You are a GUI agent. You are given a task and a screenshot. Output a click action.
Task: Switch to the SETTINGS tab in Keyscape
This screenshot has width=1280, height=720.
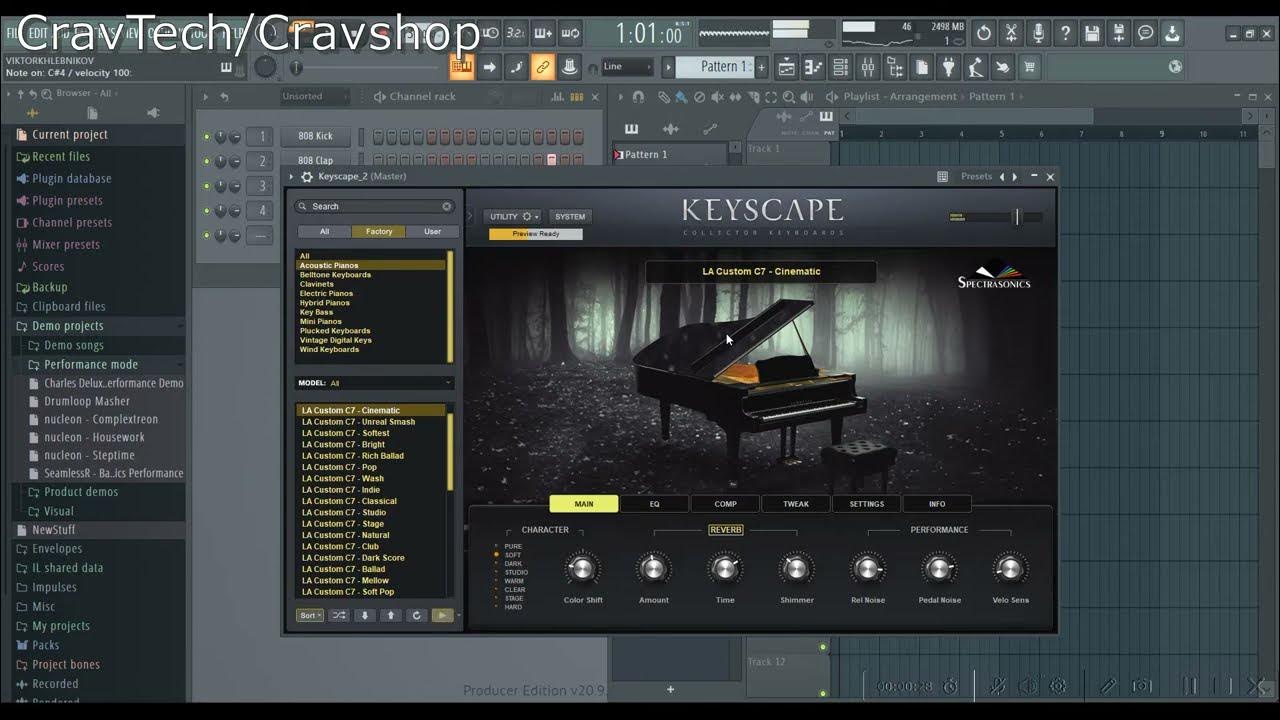867,504
